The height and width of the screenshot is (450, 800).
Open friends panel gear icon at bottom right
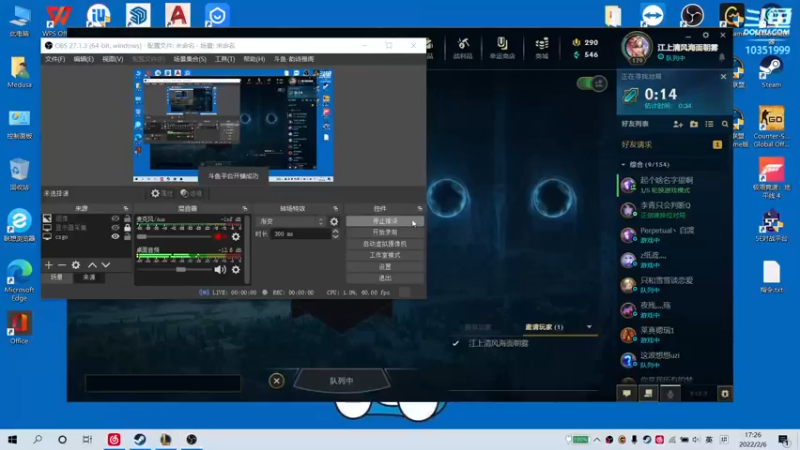click(724, 393)
